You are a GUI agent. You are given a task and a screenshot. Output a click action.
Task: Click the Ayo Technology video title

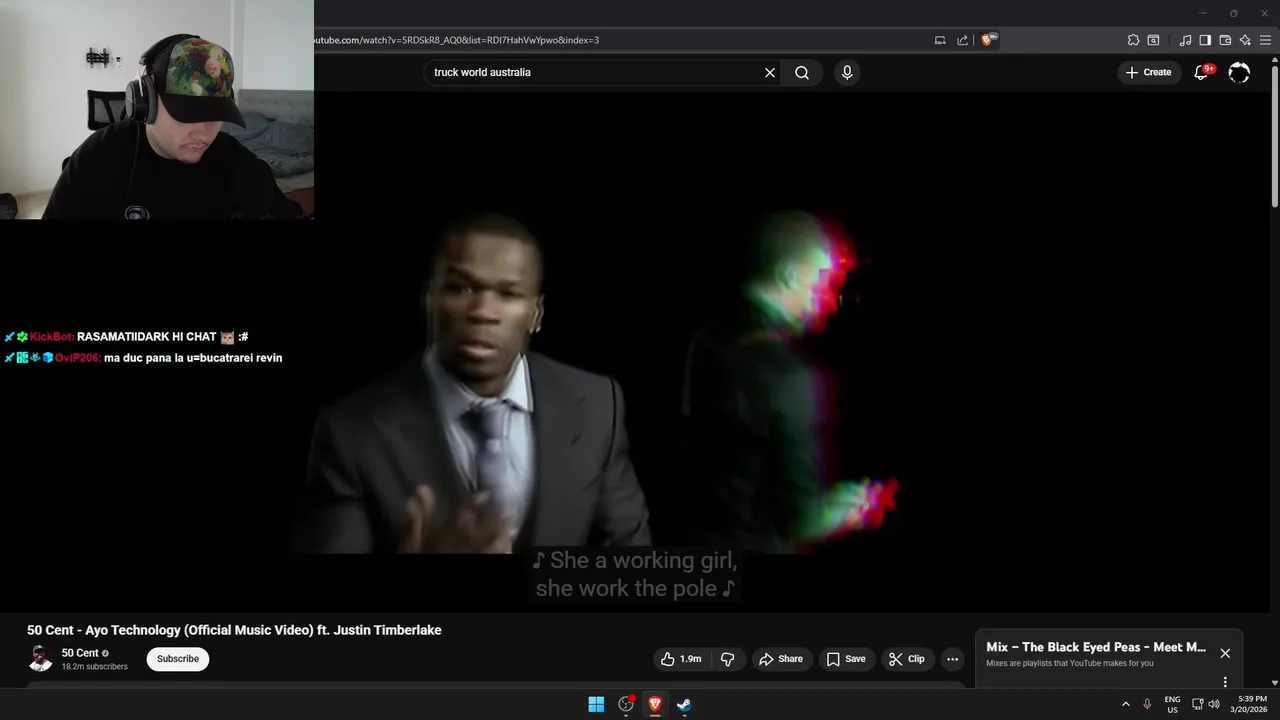coord(234,630)
